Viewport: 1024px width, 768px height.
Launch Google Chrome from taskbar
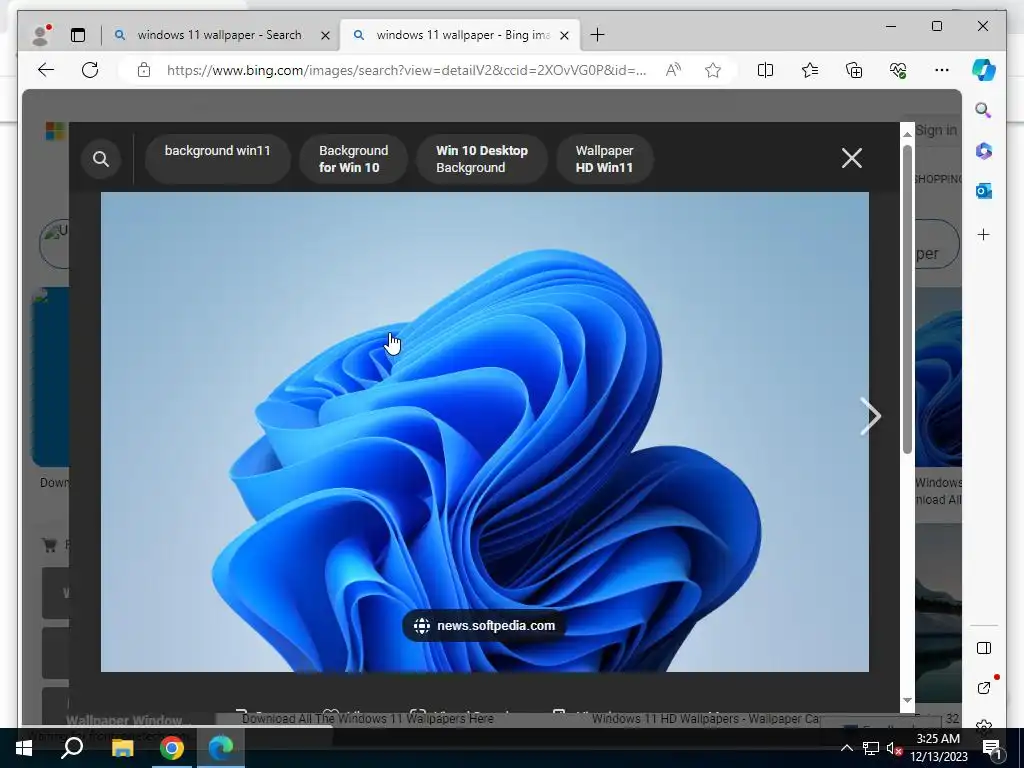pos(172,748)
